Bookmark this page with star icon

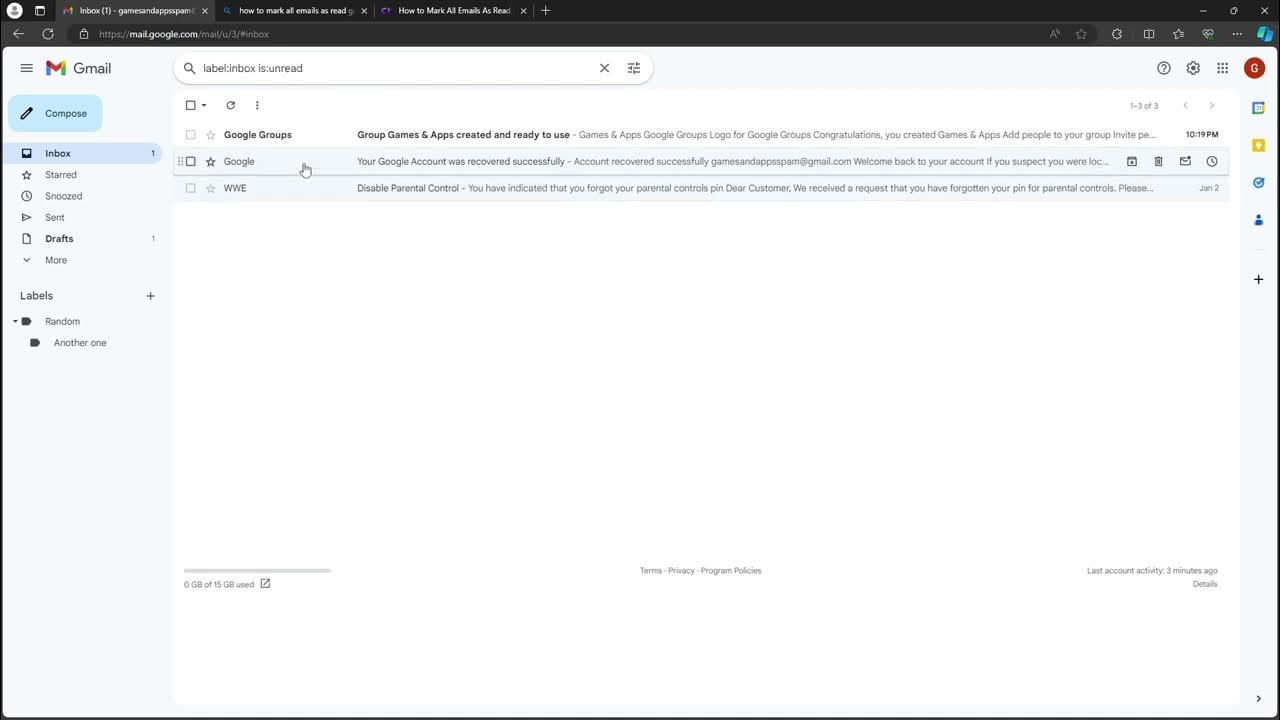click(1081, 34)
